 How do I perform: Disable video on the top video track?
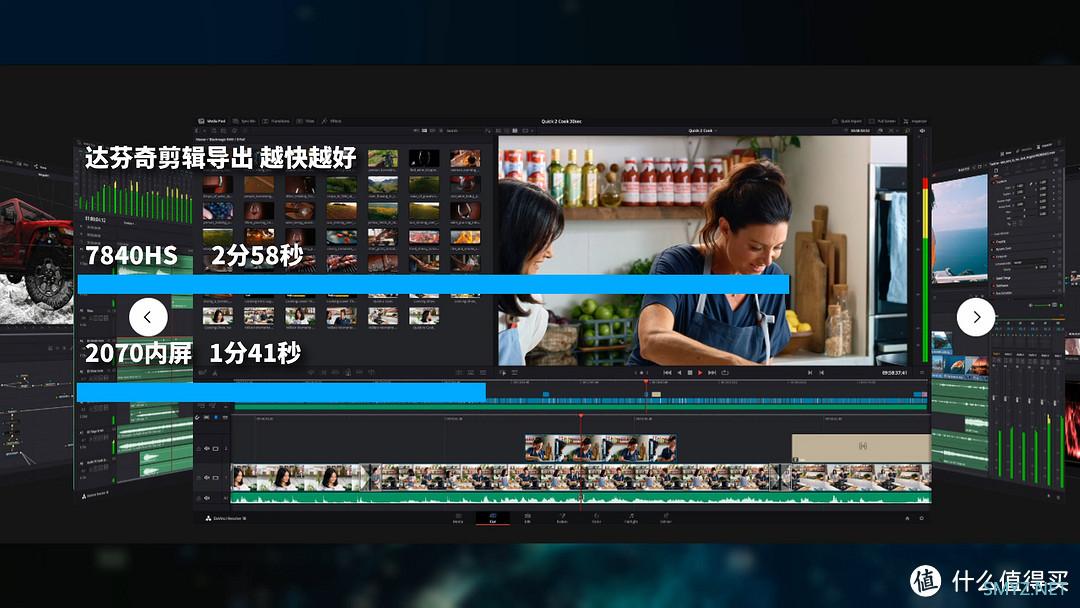(x=216, y=449)
